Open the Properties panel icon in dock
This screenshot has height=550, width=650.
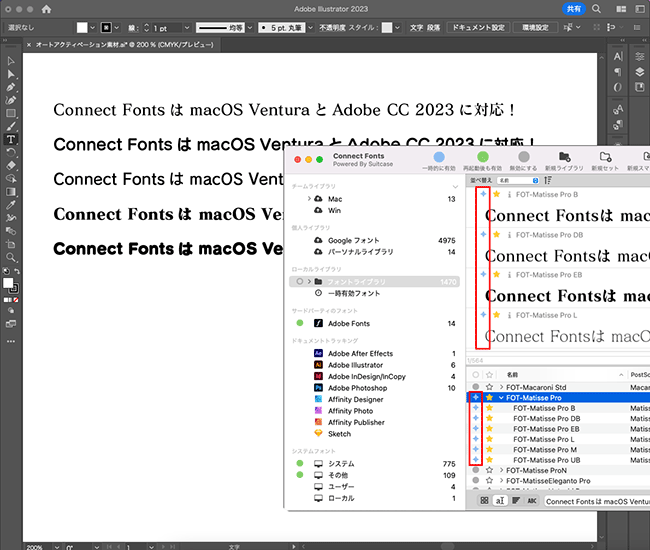click(640, 57)
